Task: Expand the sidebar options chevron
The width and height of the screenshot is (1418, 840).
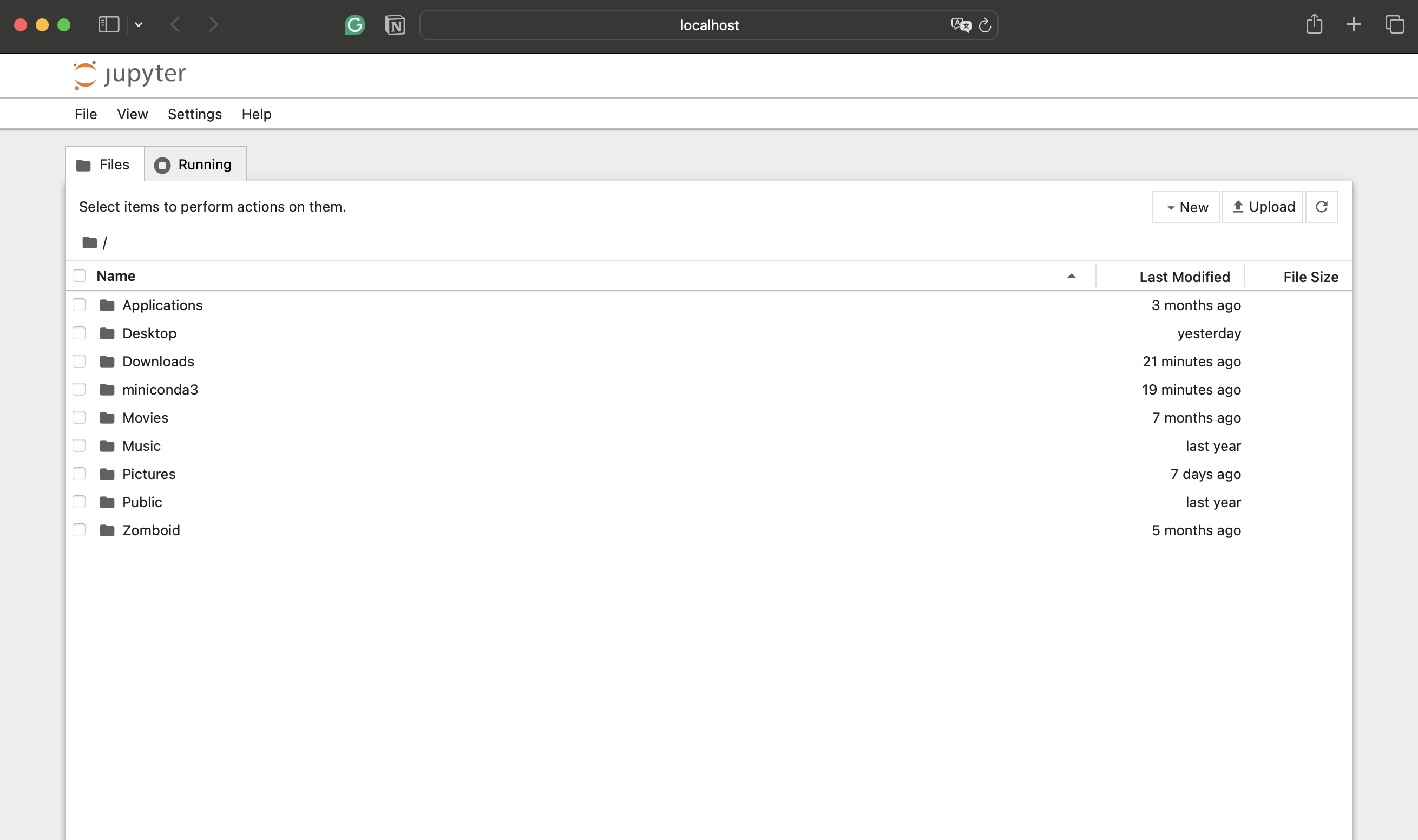Action: (139, 24)
